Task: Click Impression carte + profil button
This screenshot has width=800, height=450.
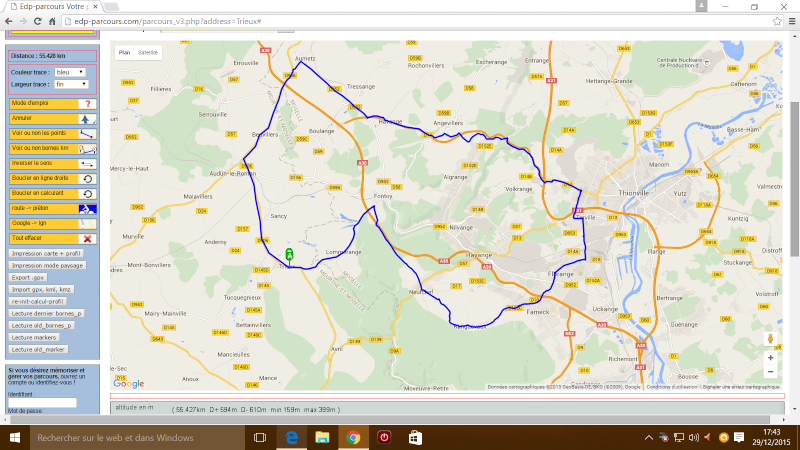Action: pos(46,254)
